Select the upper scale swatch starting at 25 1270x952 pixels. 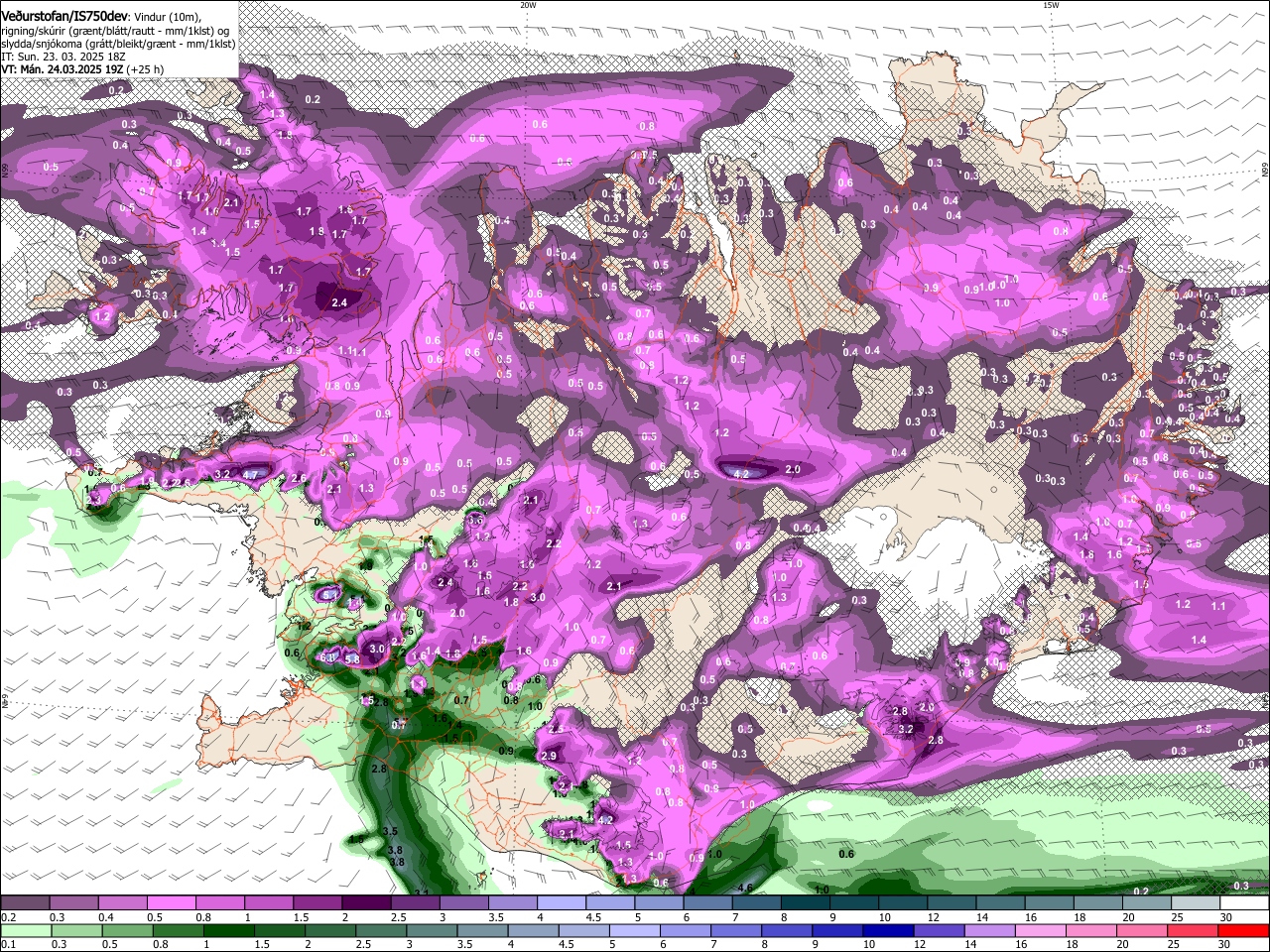coord(1194,903)
